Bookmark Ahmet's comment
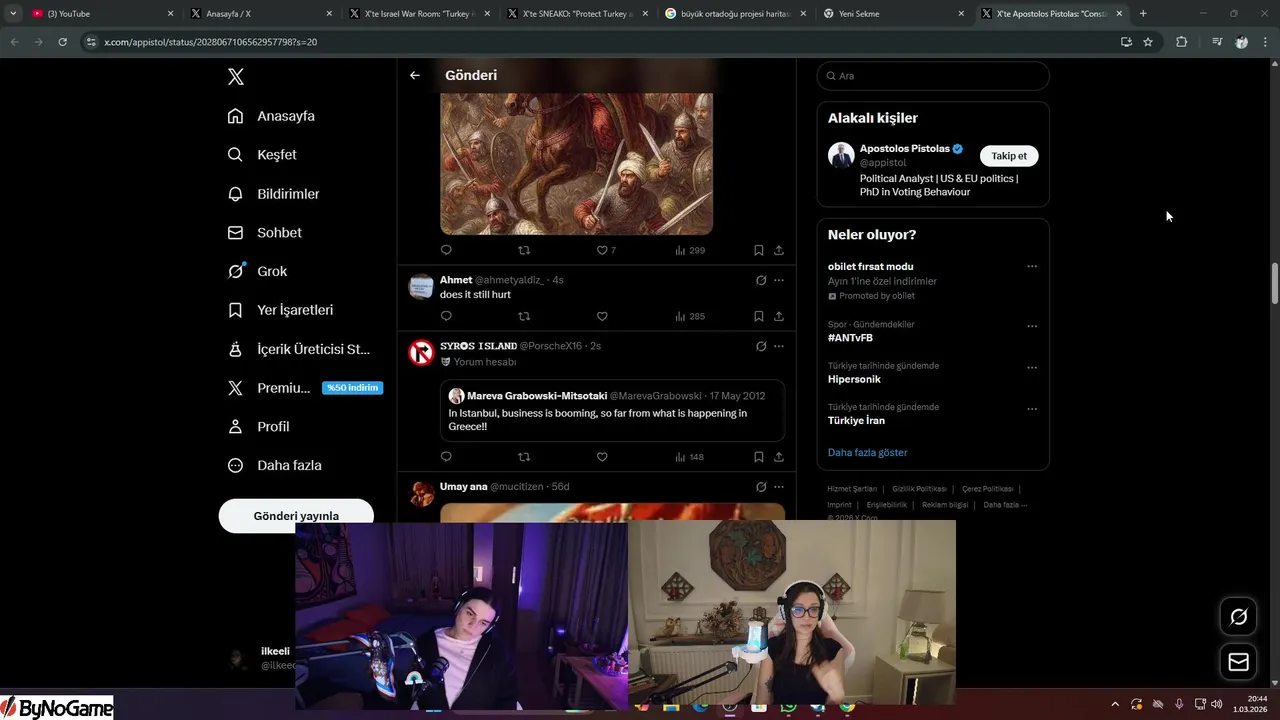This screenshot has width=1280, height=720. (x=759, y=316)
